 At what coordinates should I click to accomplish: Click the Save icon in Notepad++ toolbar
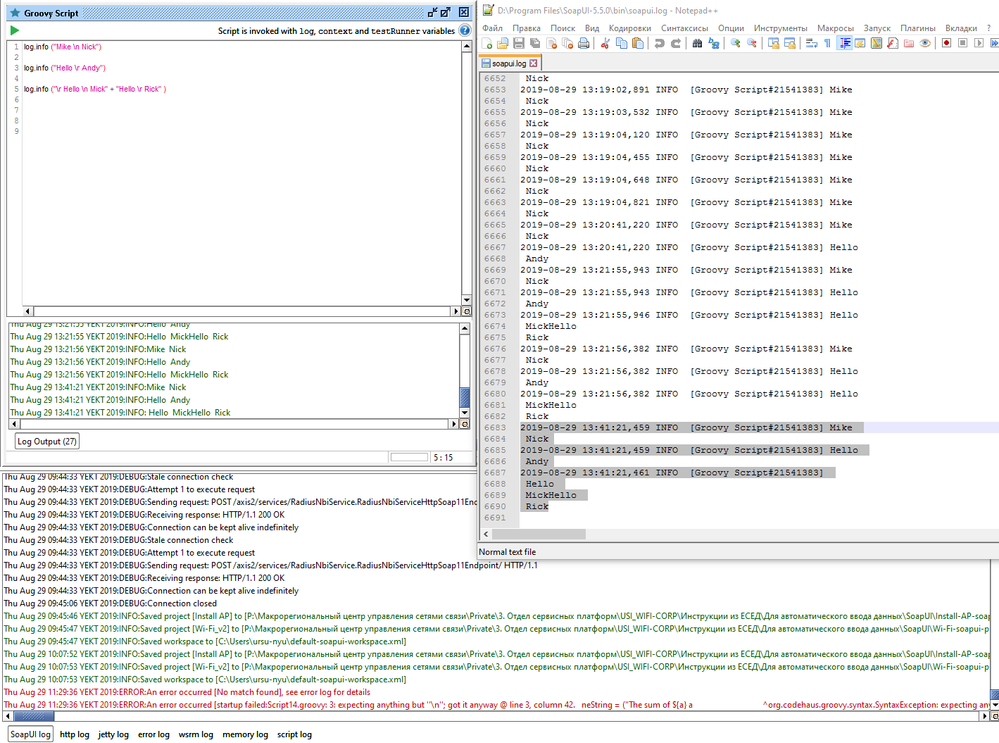point(519,44)
